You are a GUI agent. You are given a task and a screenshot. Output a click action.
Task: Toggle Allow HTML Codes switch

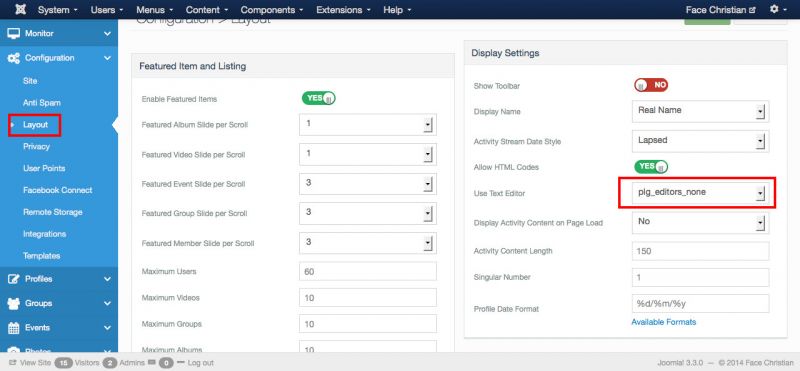651,166
